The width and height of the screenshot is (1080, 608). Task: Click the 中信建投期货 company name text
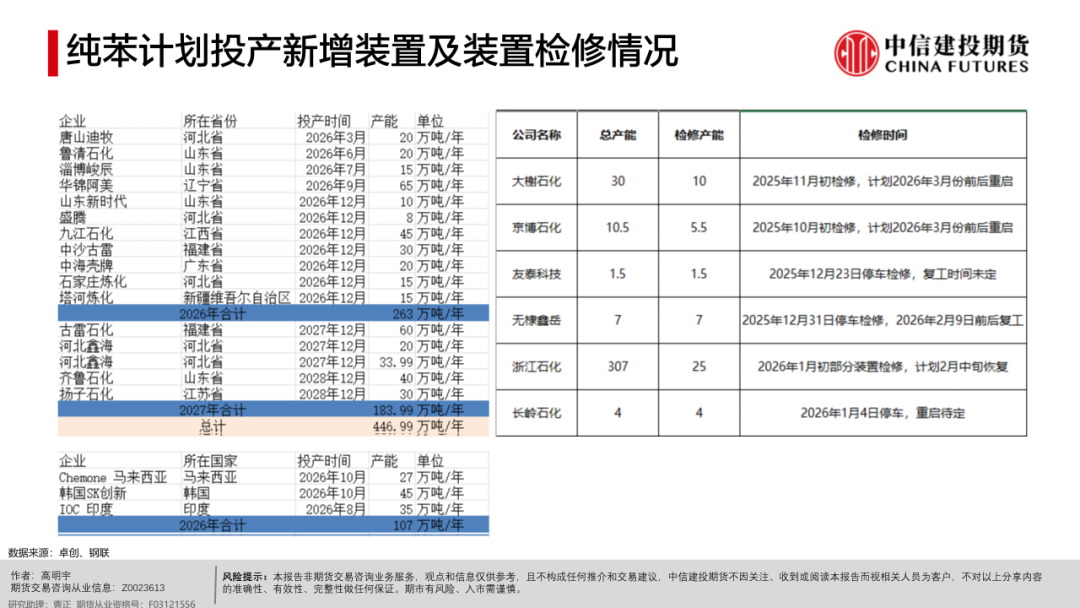(x=957, y=45)
